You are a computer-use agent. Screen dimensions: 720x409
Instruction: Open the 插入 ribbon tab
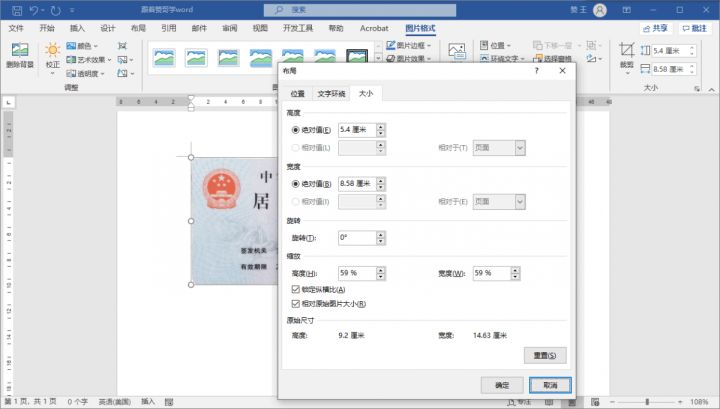[x=77, y=28]
